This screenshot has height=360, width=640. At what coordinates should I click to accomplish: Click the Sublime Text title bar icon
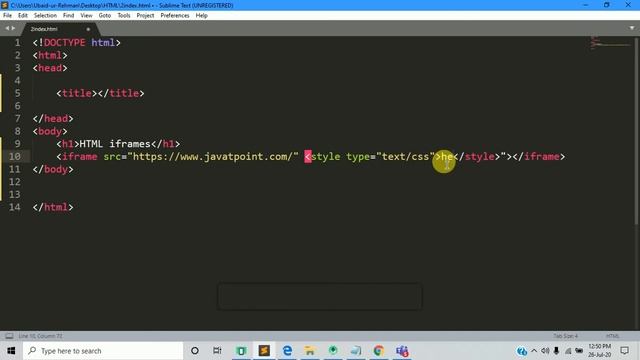tap(5, 5)
